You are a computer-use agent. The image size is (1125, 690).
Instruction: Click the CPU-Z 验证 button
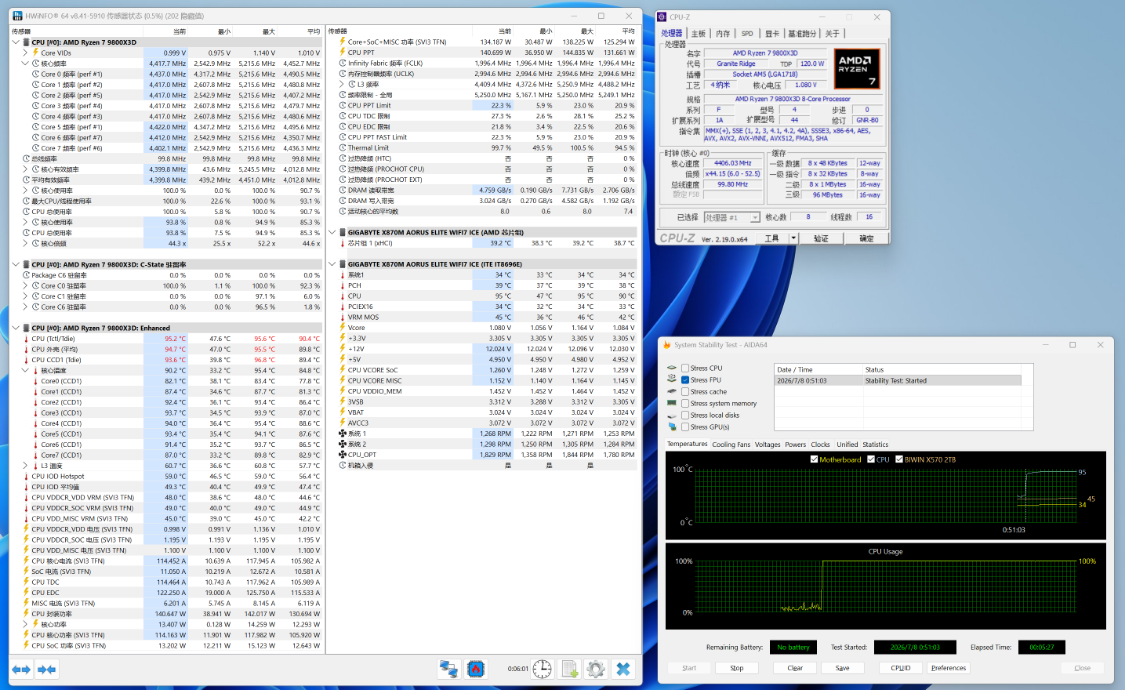[821, 238]
